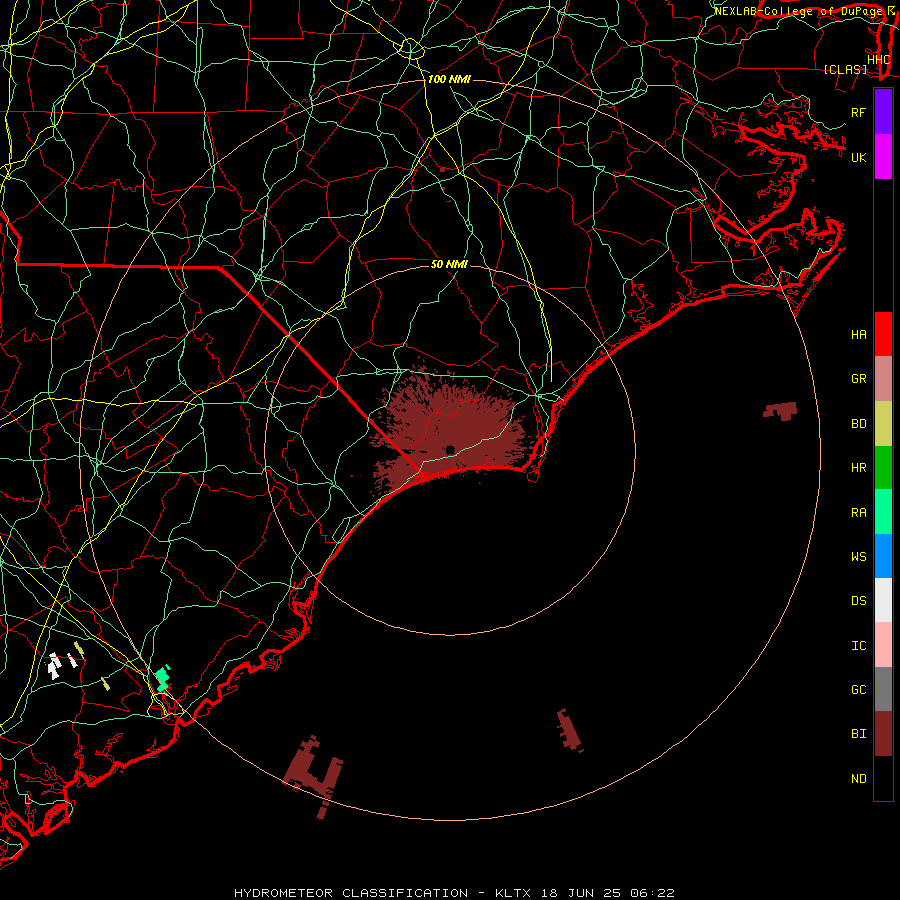The height and width of the screenshot is (900, 900).
Task: Click the HR green color swatch
Action: [x=883, y=467]
